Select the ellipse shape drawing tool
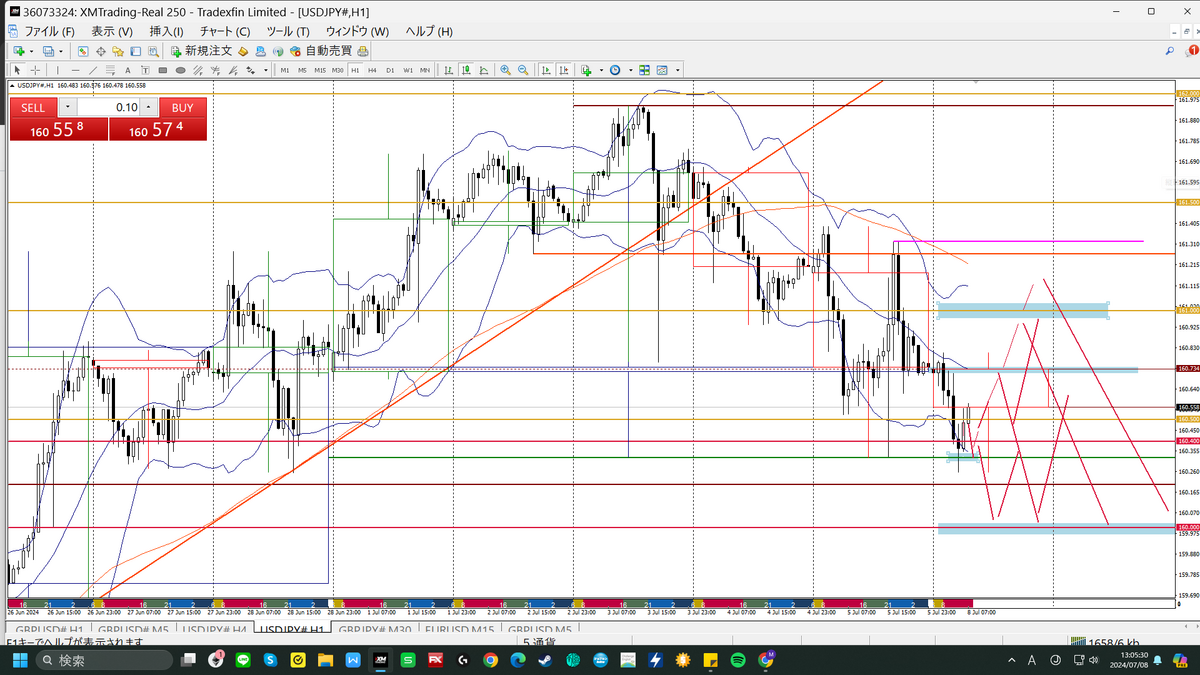 181,70
